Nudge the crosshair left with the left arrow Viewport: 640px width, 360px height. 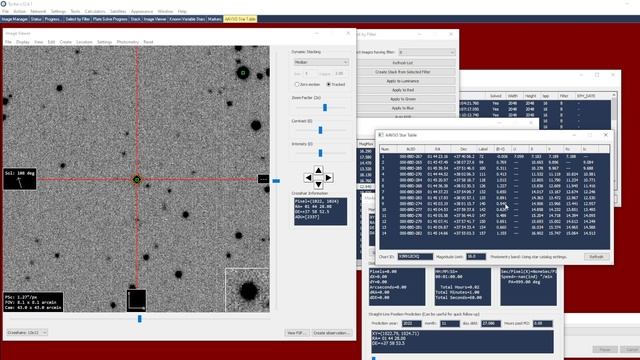coord(309,178)
